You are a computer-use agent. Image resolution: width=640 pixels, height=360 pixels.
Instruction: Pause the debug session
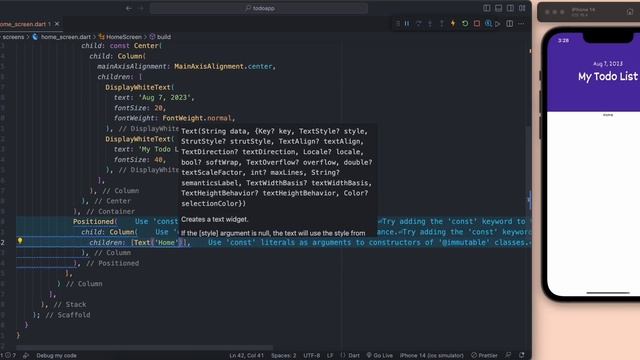coord(407,24)
